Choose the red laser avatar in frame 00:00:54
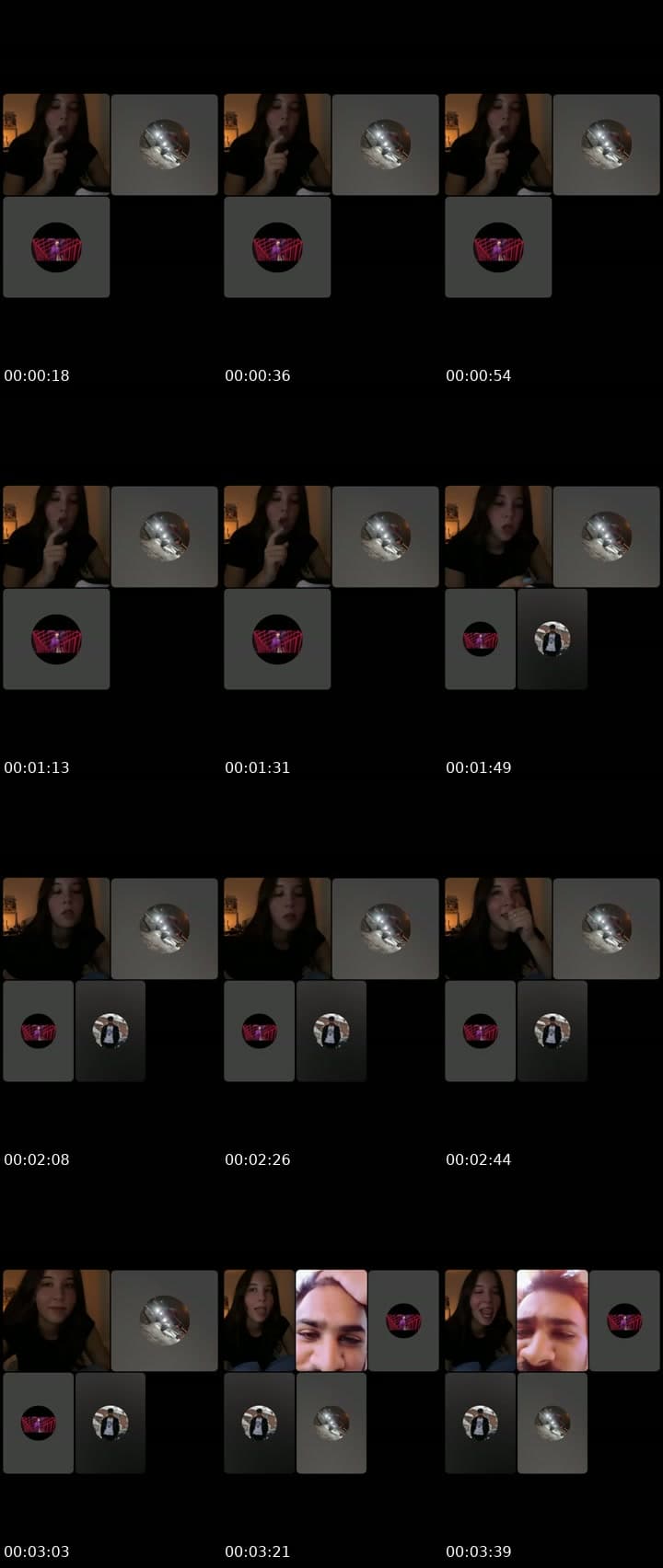This screenshot has width=663, height=1568. (x=498, y=248)
